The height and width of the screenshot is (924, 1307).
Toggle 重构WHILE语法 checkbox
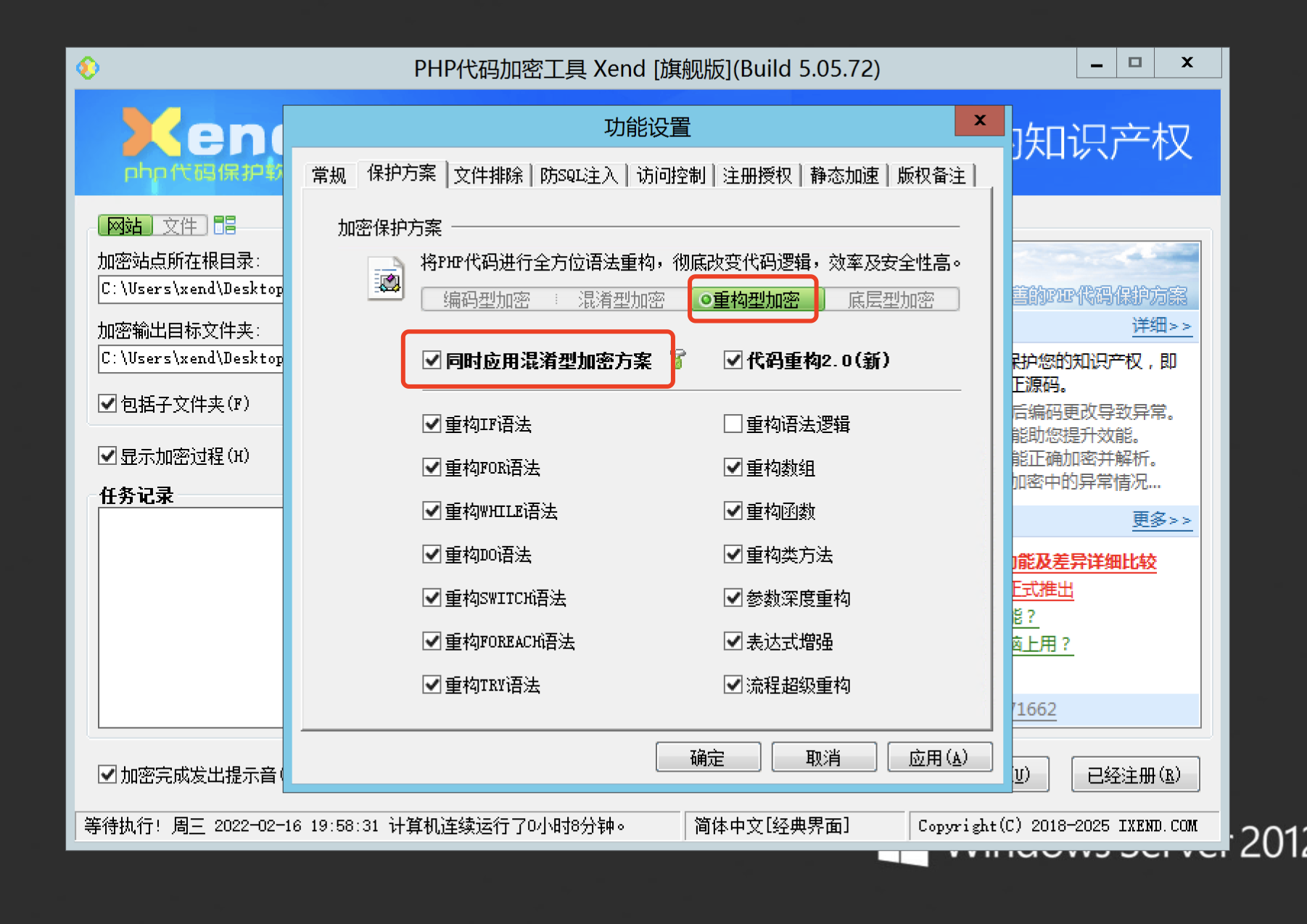(x=432, y=511)
